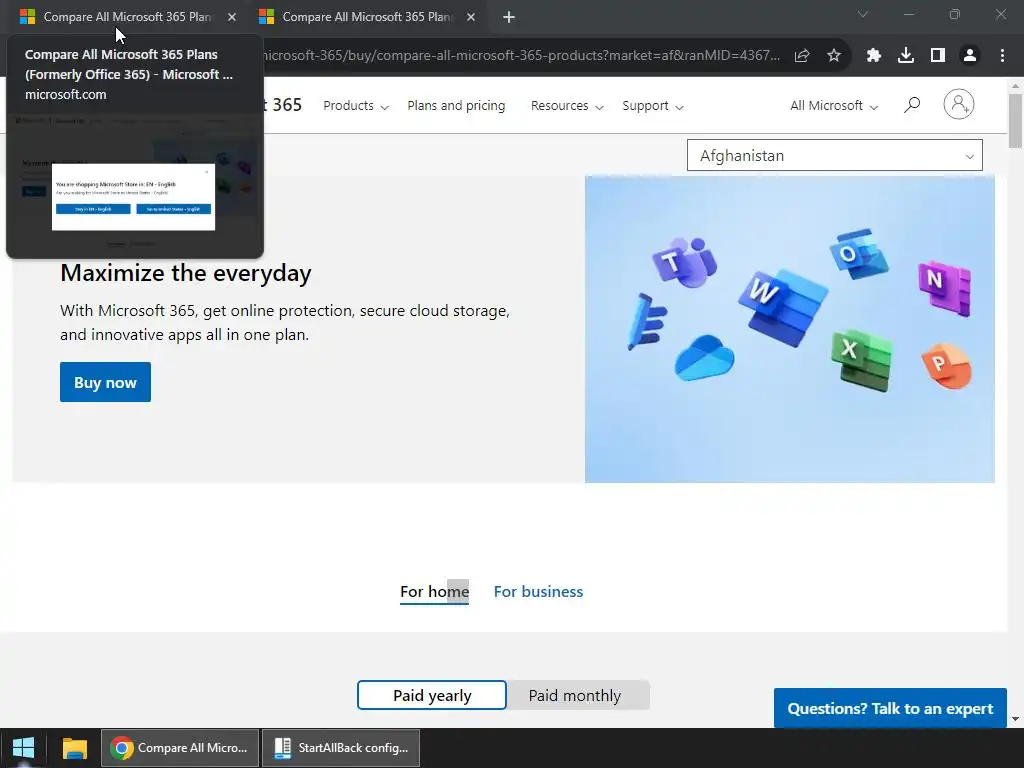Open File Explorer from the taskbar
Viewport: 1024px width, 768px height.
tap(74, 748)
